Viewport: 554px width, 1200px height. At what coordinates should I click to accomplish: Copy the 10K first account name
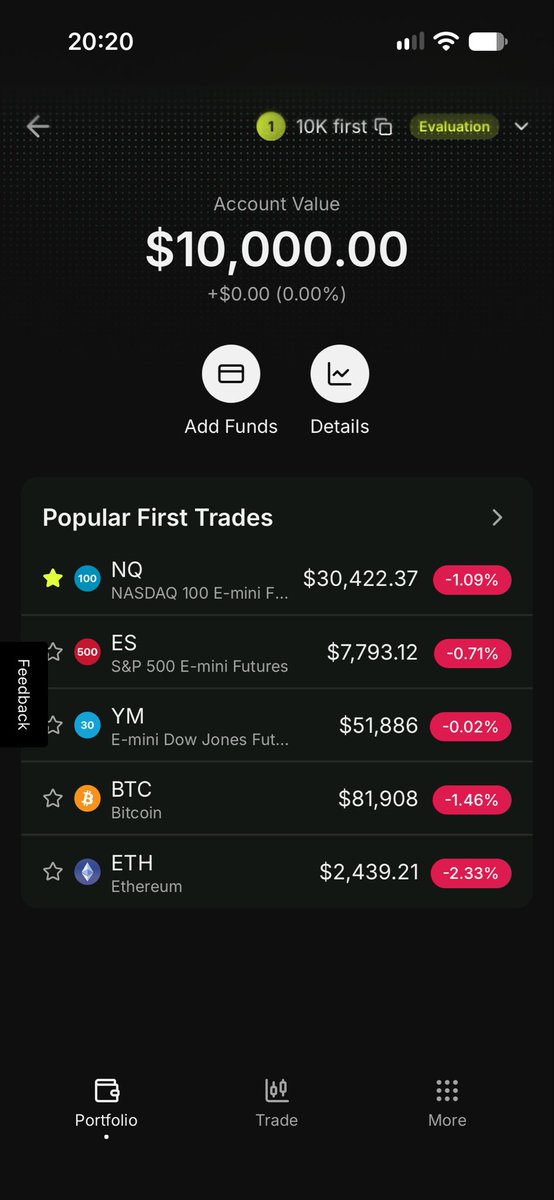click(384, 127)
